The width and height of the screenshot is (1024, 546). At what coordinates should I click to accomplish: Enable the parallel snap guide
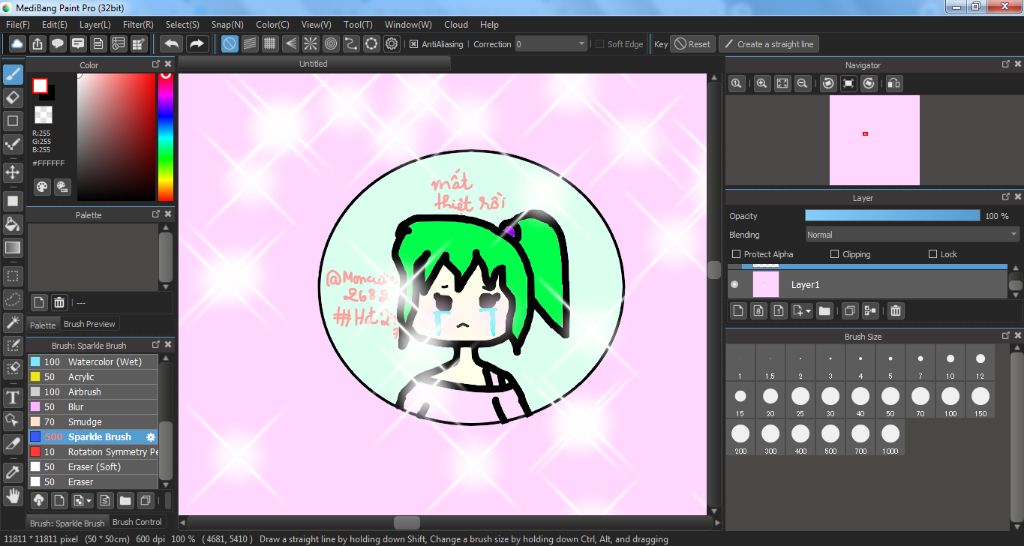tap(249, 44)
